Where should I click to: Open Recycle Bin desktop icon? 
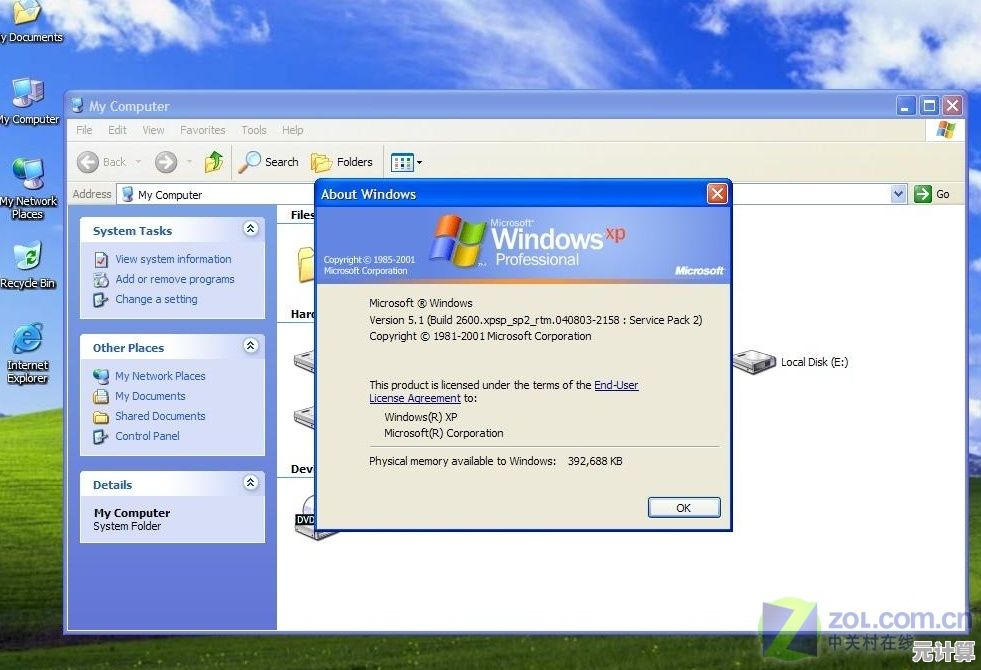tap(28, 262)
